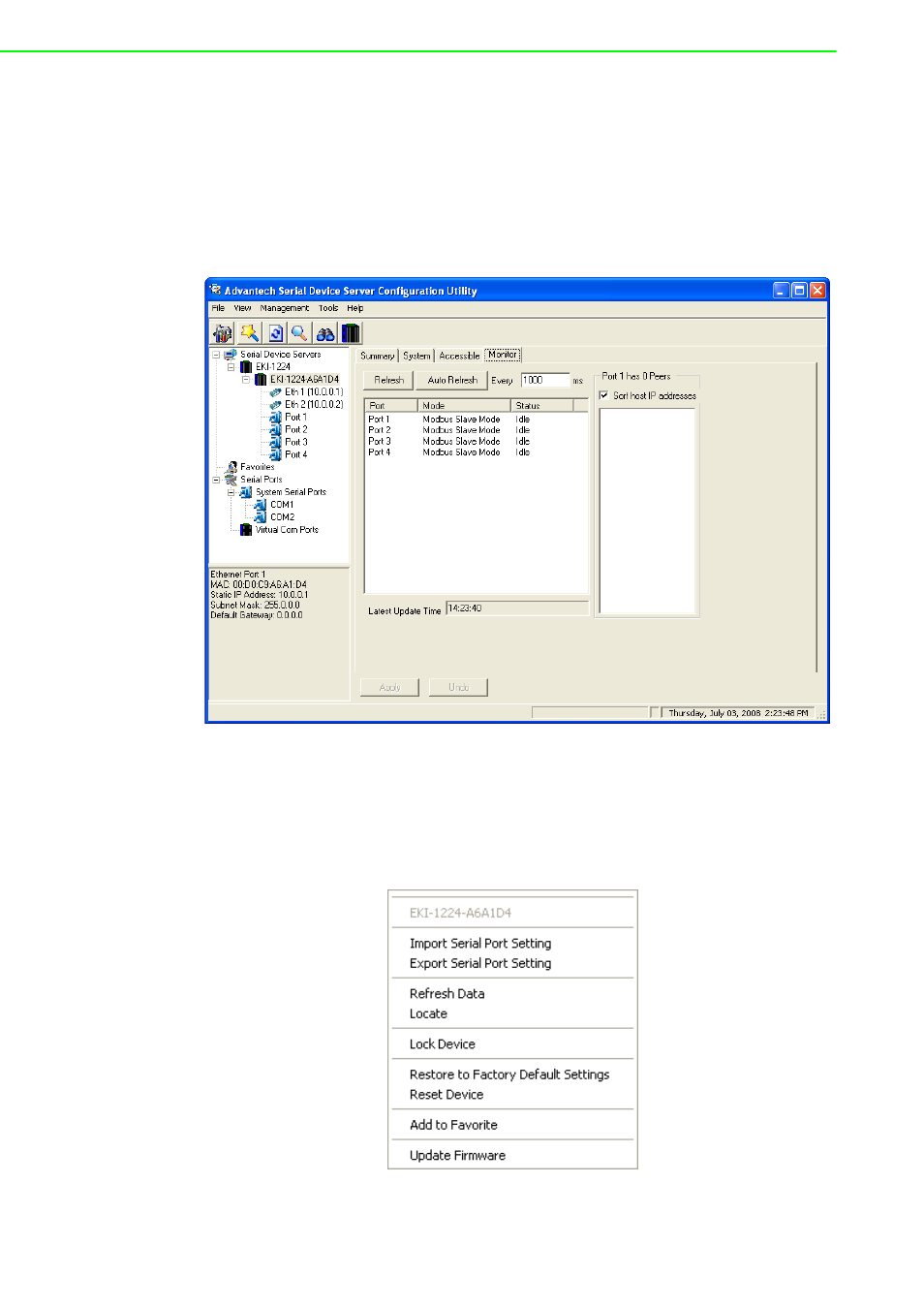Click the blue refresh page toolbar icon
The width and height of the screenshot is (924, 1308).
pyautogui.click(x=275, y=333)
